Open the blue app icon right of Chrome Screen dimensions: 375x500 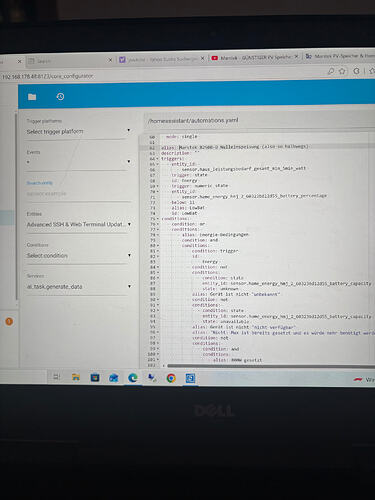click(x=190, y=378)
